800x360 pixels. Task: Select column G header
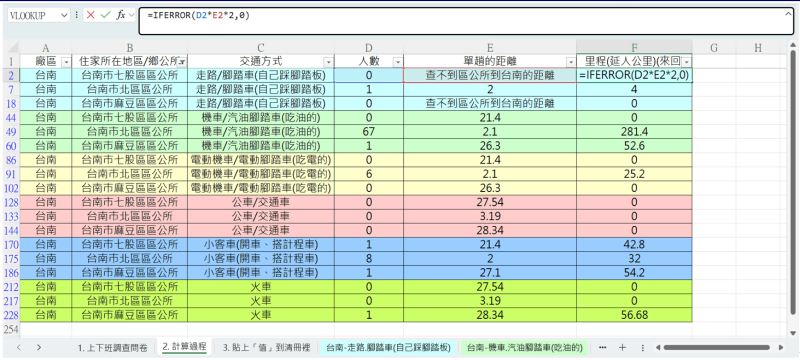pos(714,48)
